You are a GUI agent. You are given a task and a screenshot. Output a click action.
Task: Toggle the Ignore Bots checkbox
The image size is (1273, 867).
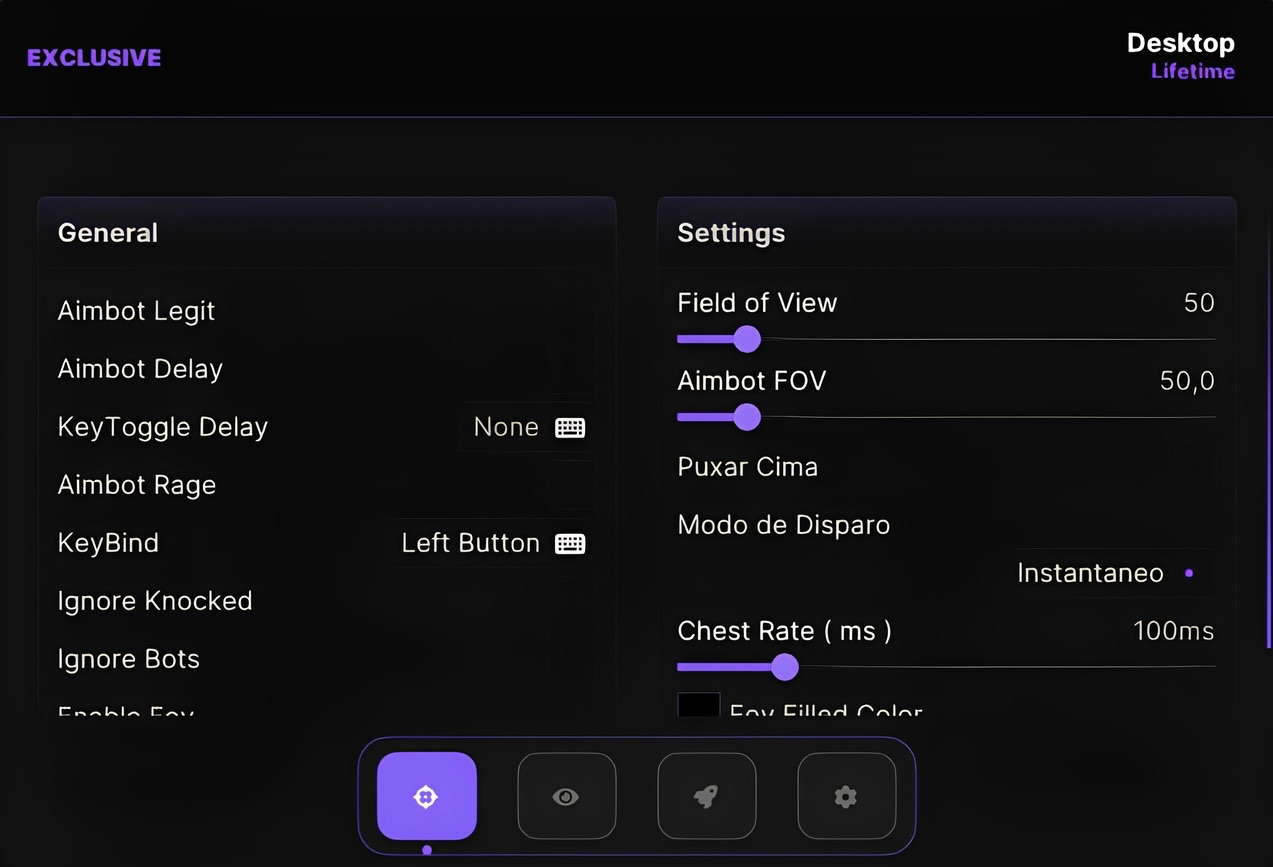pyautogui.click(x=570, y=659)
